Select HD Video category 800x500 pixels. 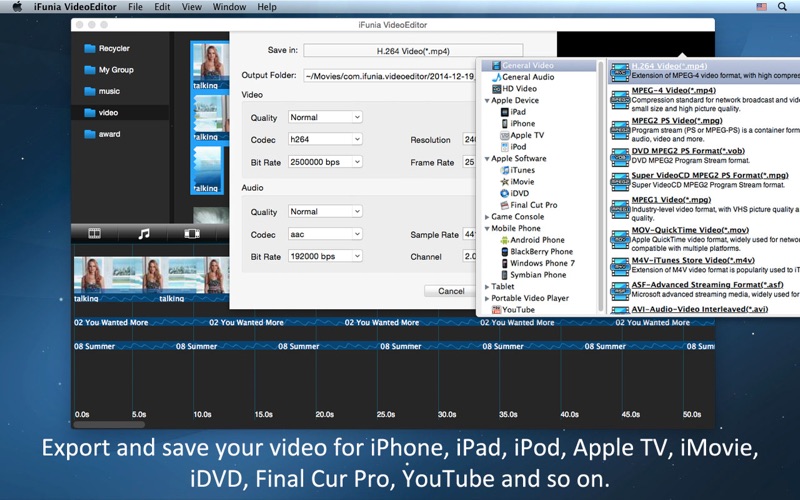click(514, 89)
